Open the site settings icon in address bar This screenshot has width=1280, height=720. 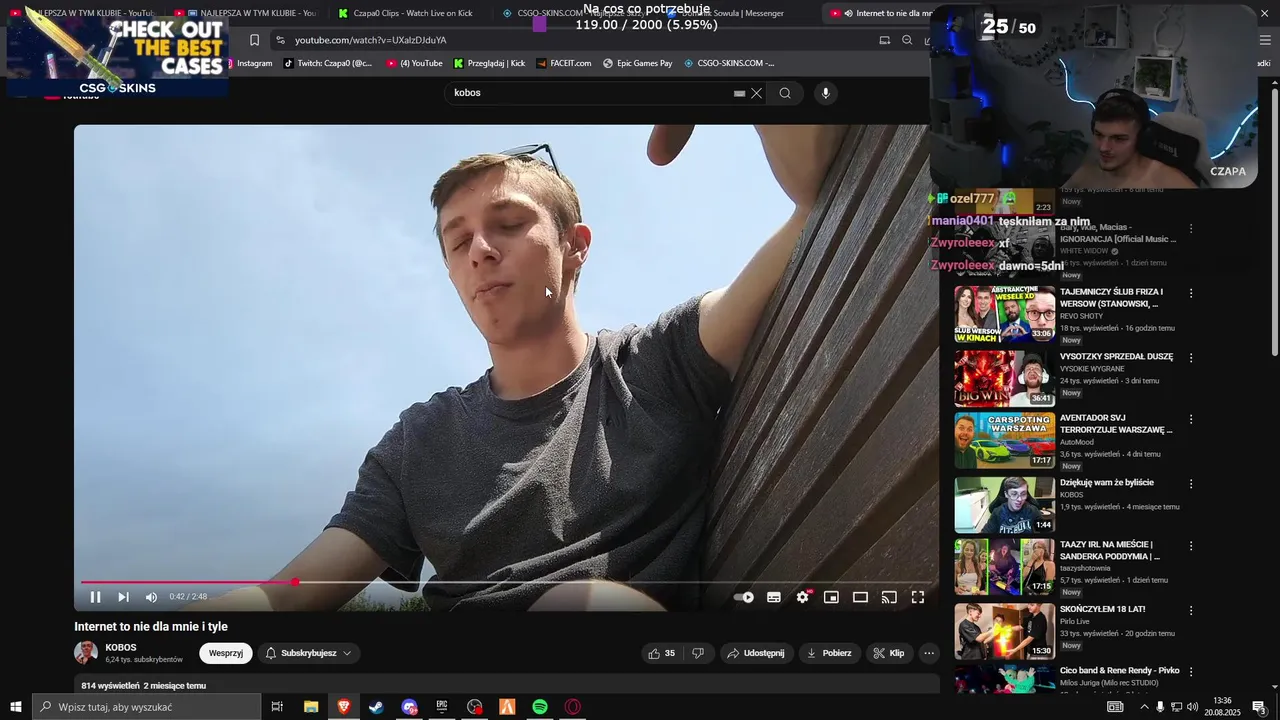pos(280,40)
